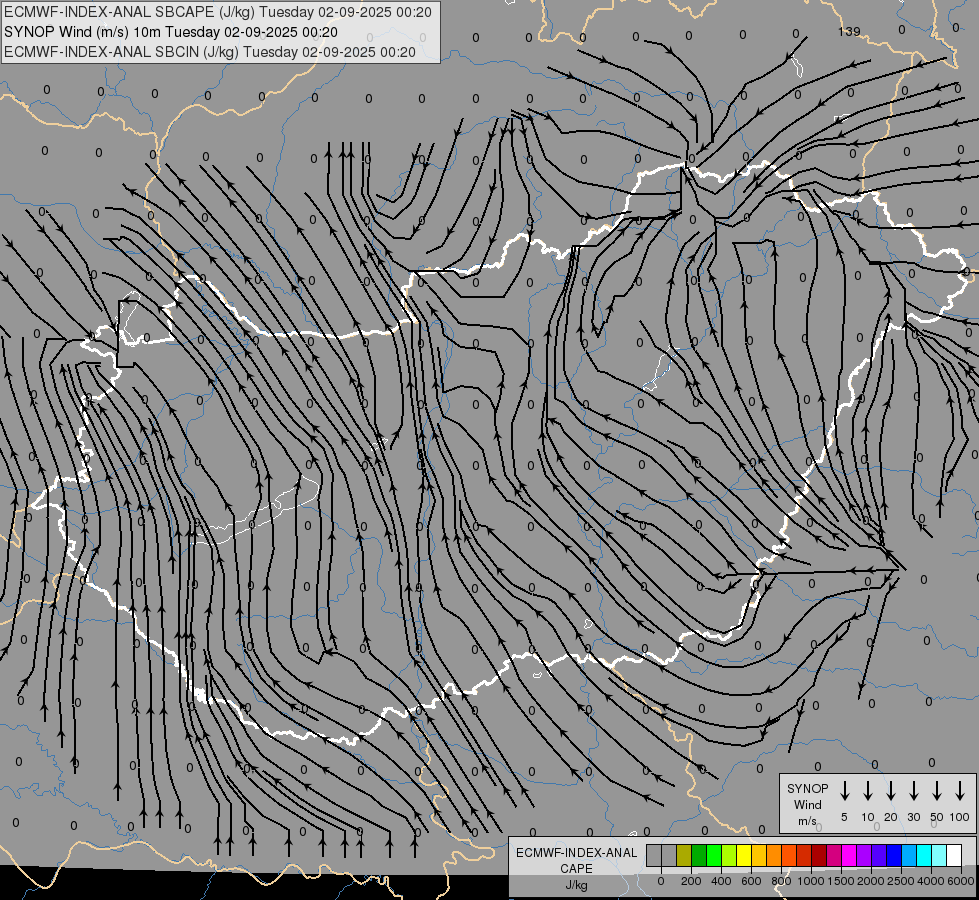Click the 6000 value on CAPE scale
This screenshot has width=979, height=900.
point(961,881)
